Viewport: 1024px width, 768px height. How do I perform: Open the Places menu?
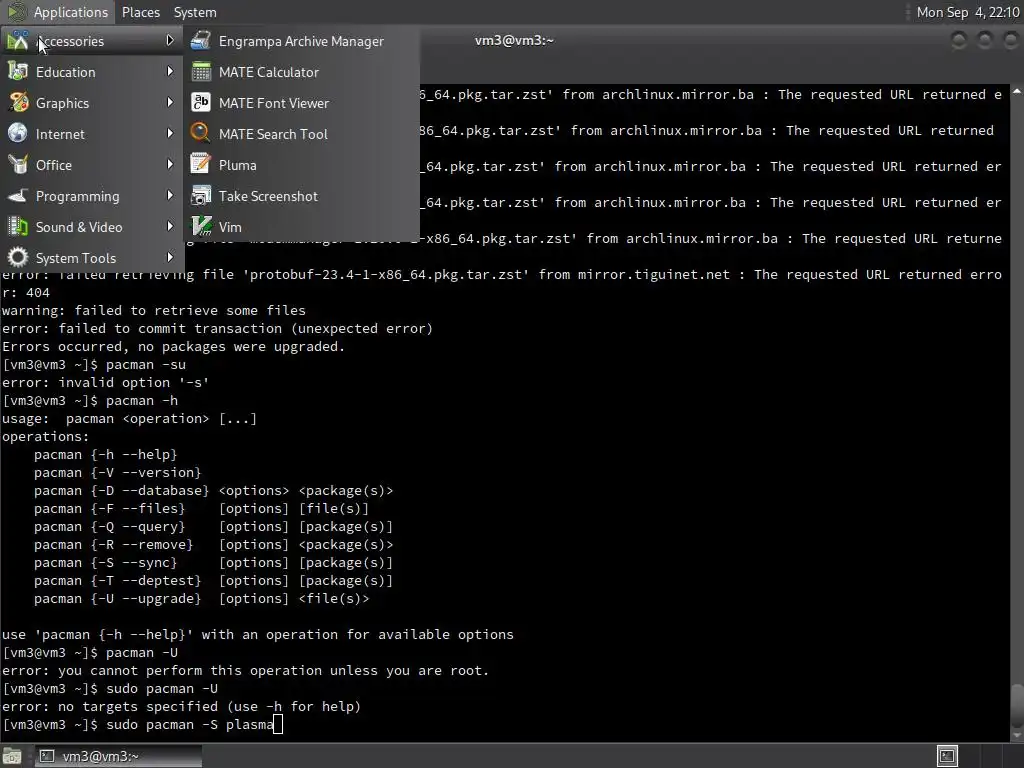[x=140, y=12]
